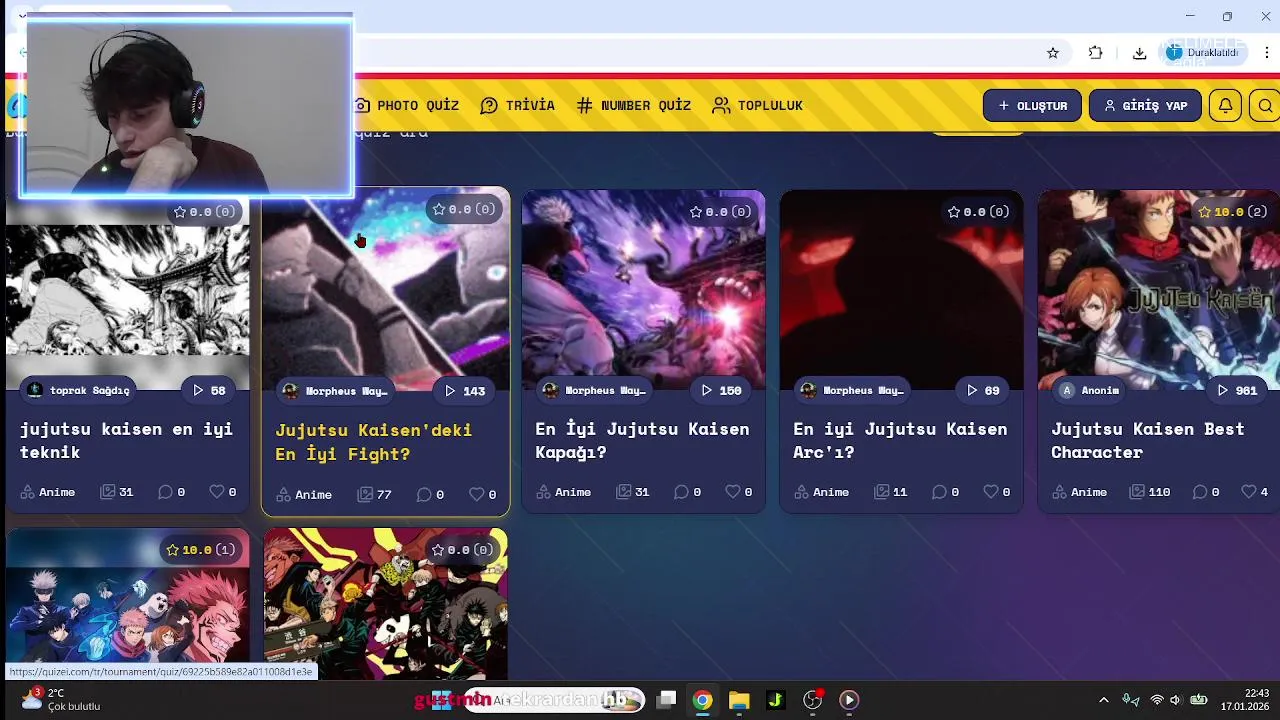Screen dimensions: 1280x720
Task: Click the Oluştur button
Action: 1032,105
